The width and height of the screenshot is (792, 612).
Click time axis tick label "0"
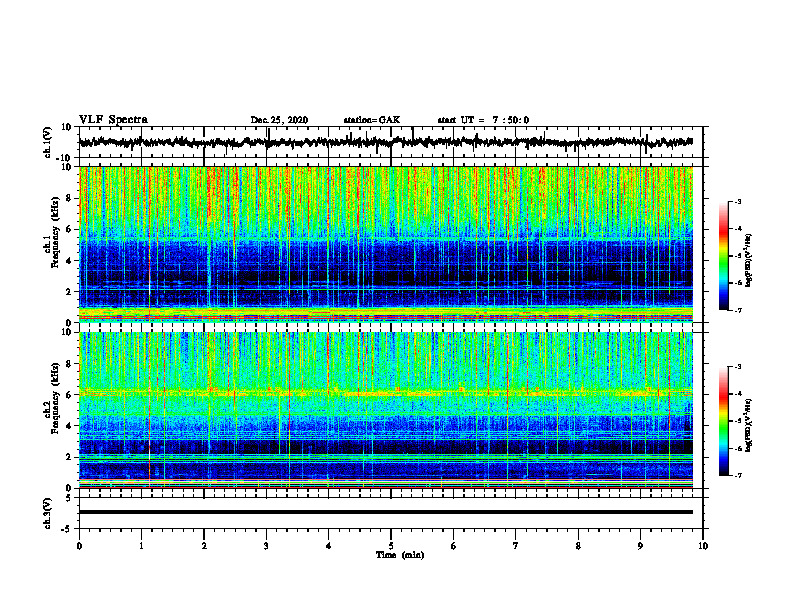(79, 546)
